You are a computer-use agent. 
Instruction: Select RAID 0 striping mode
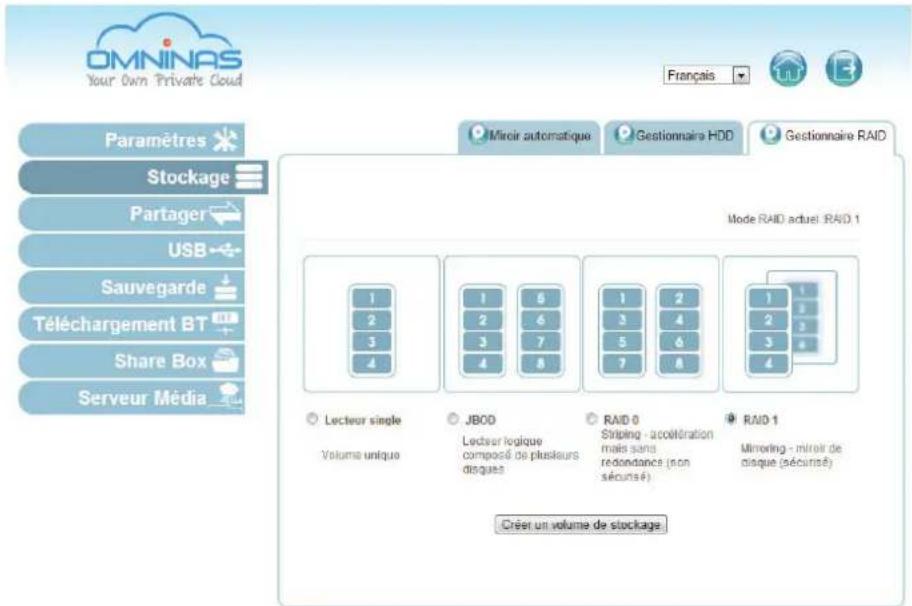point(594,420)
